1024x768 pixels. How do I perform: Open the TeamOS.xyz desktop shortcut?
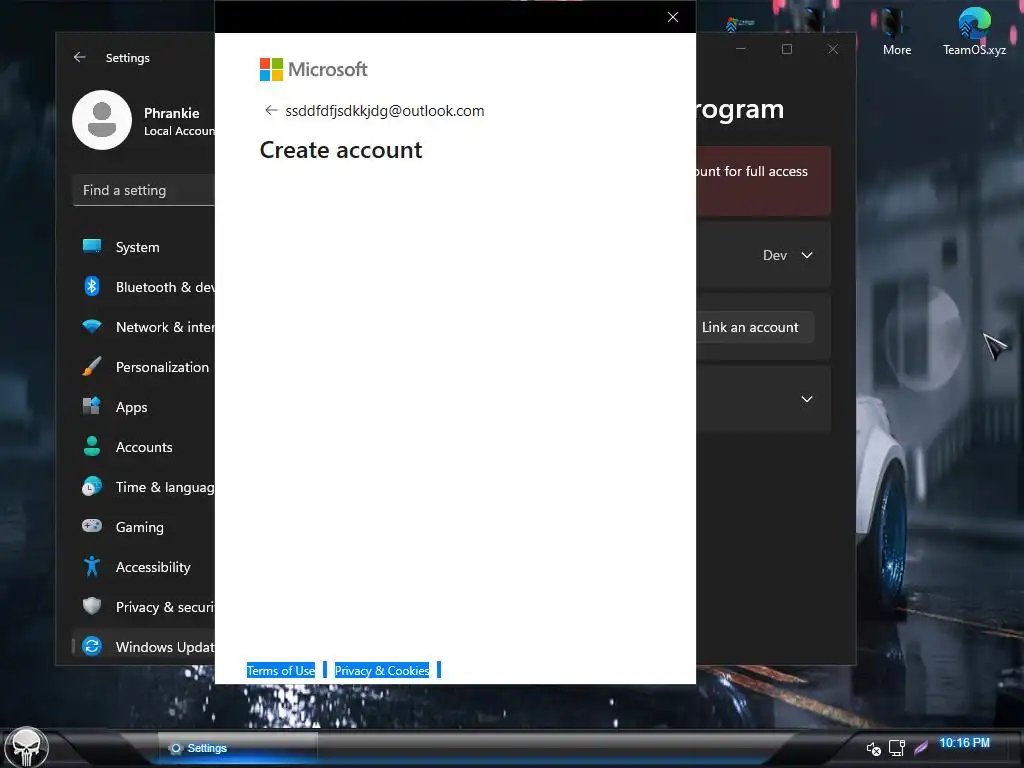pos(974,31)
